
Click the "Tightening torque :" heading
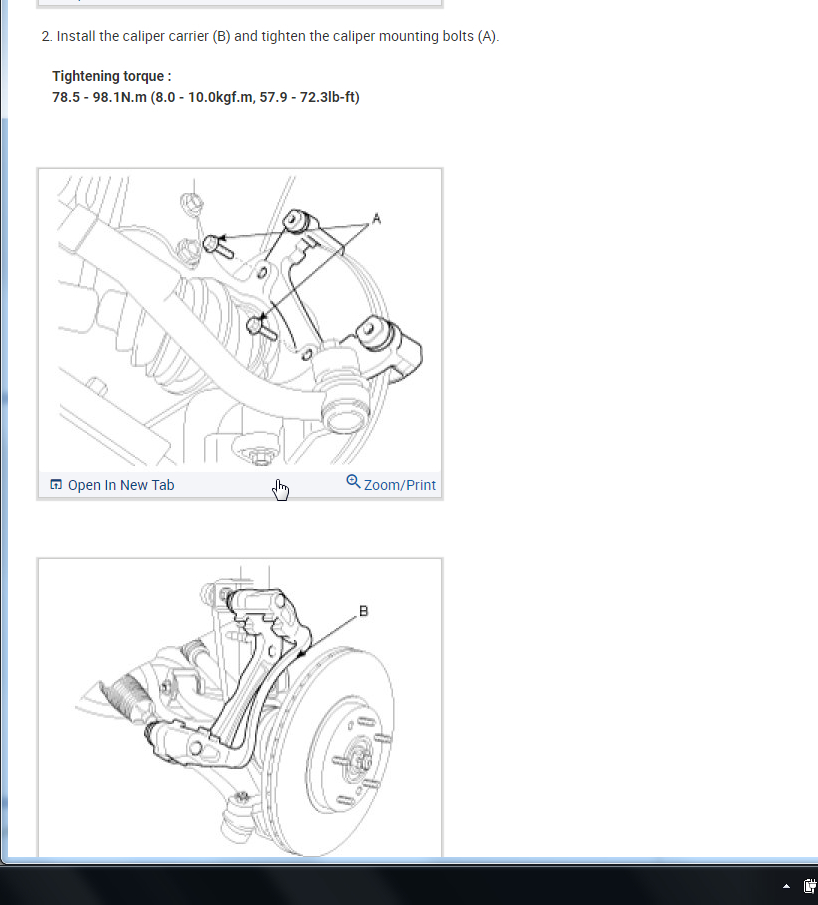[112, 76]
